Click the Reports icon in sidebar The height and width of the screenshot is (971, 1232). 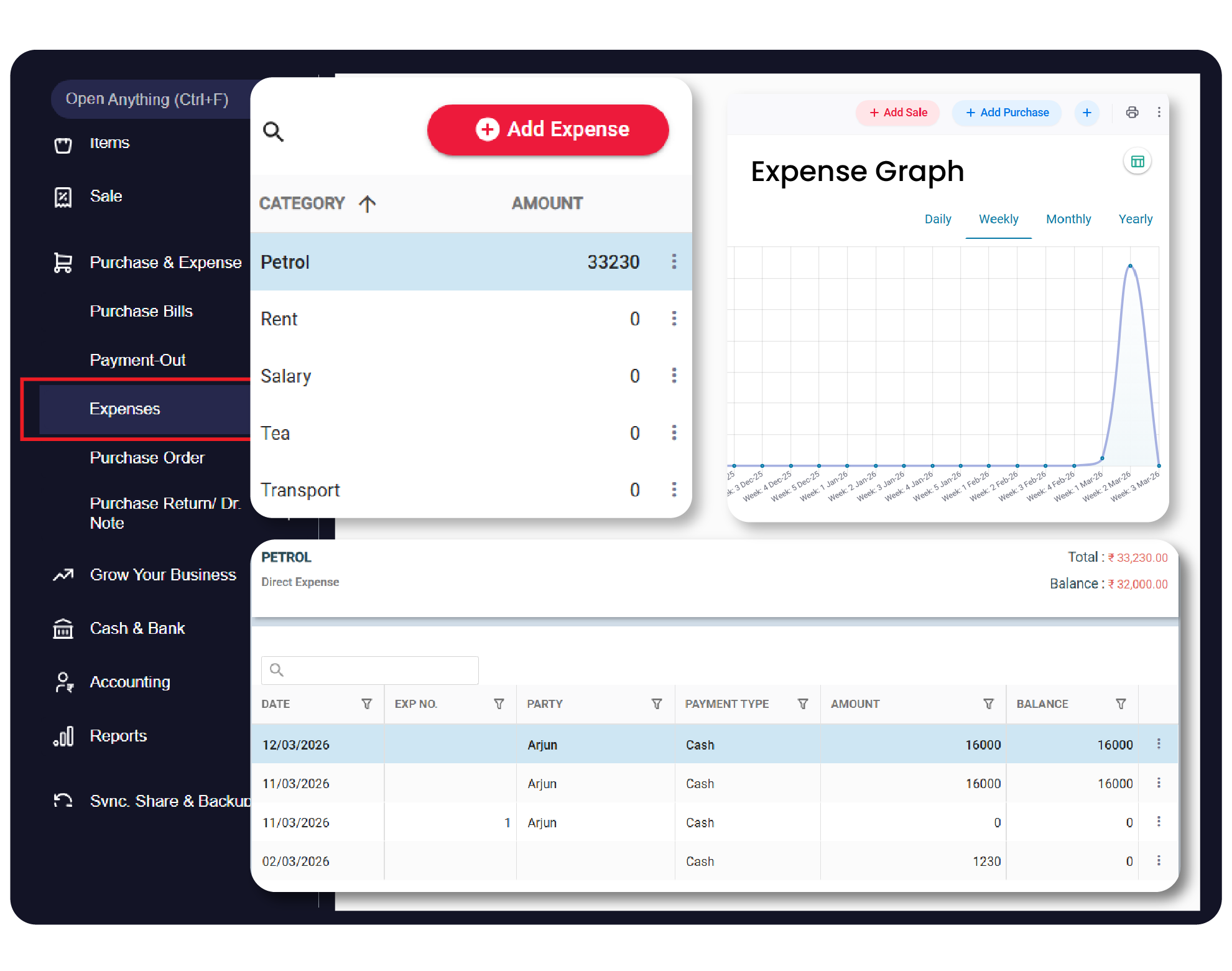[63, 736]
